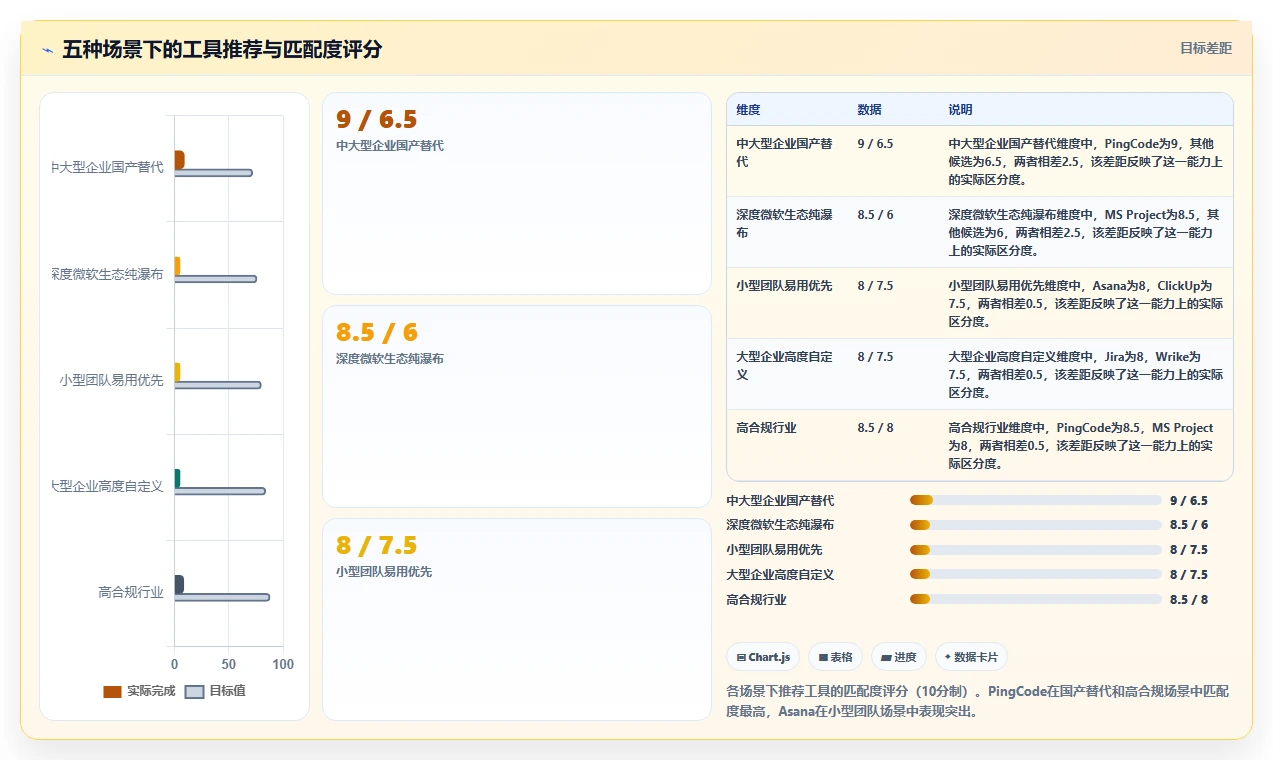Click the 表格 tag chip

(836, 657)
